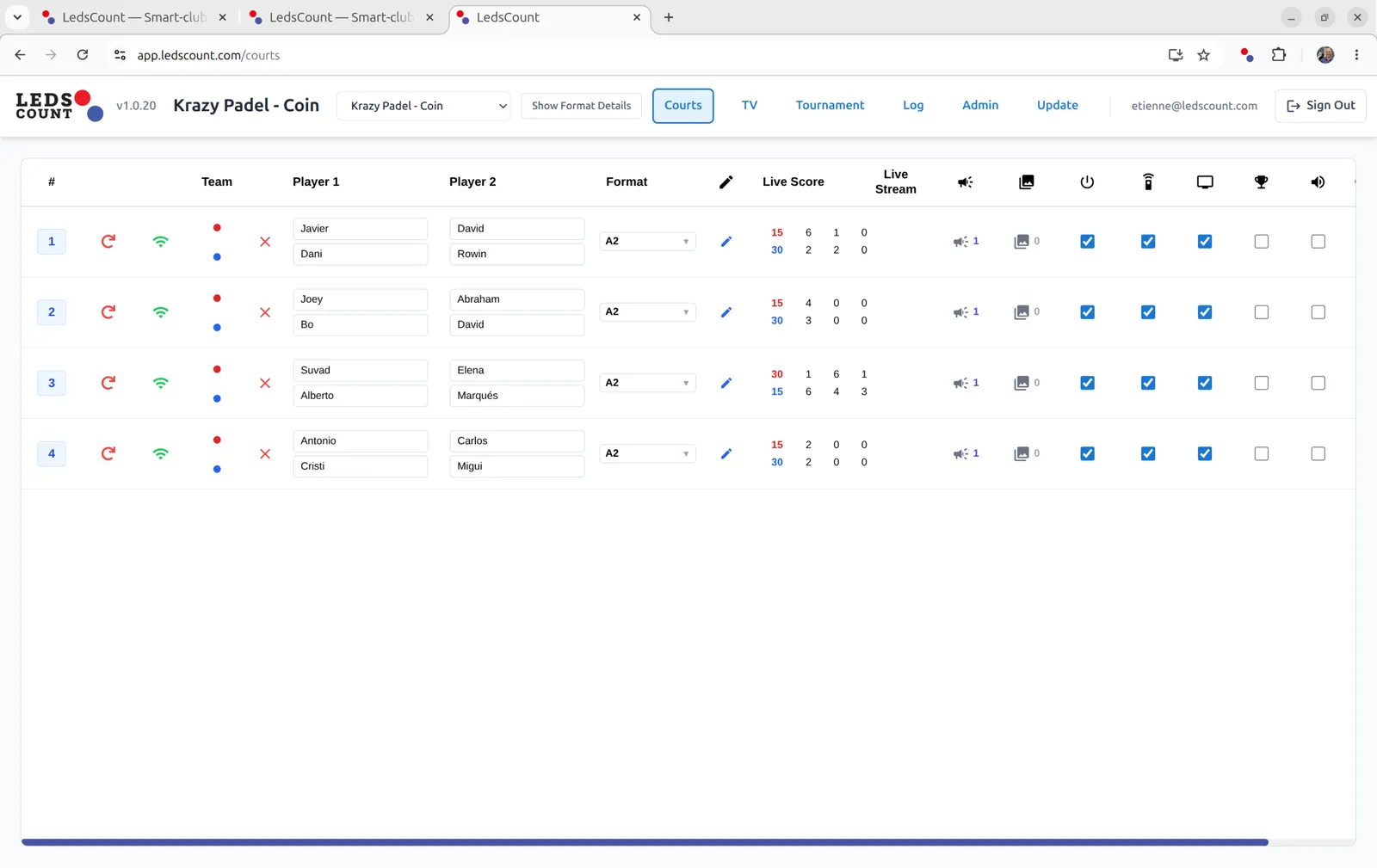This screenshot has height=868, width=1377.
Task: Switch to the Tournament tab
Action: (x=830, y=105)
